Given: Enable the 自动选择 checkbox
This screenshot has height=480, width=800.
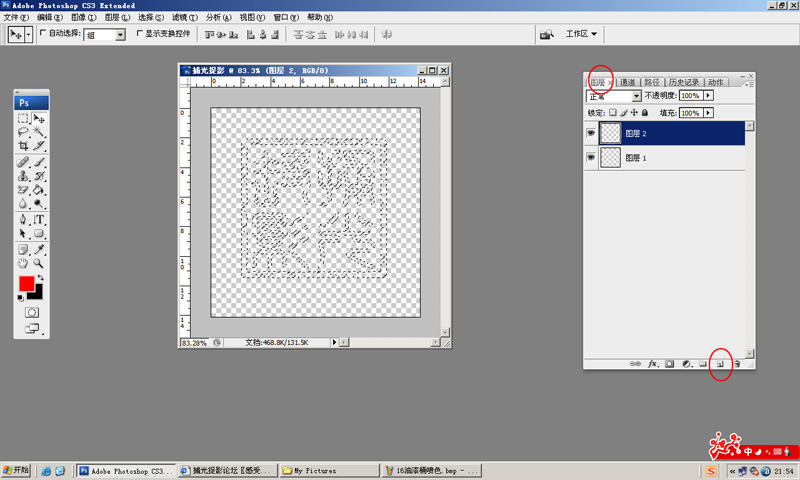Looking at the screenshot, I should pyautogui.click(x=43, y=33).
